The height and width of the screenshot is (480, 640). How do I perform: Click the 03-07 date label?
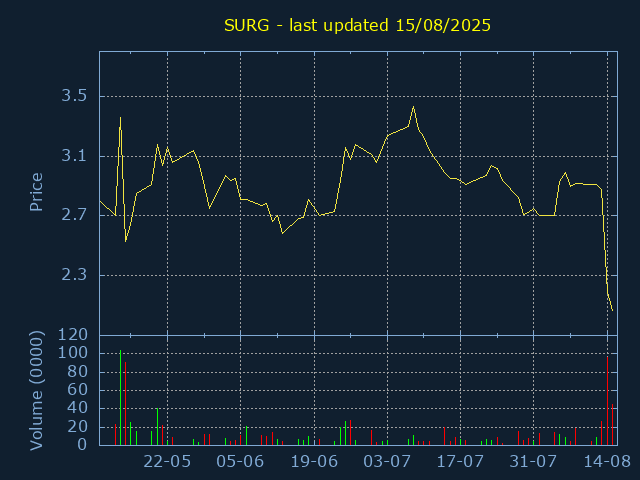pyautogui.click(x=387, y=462)
